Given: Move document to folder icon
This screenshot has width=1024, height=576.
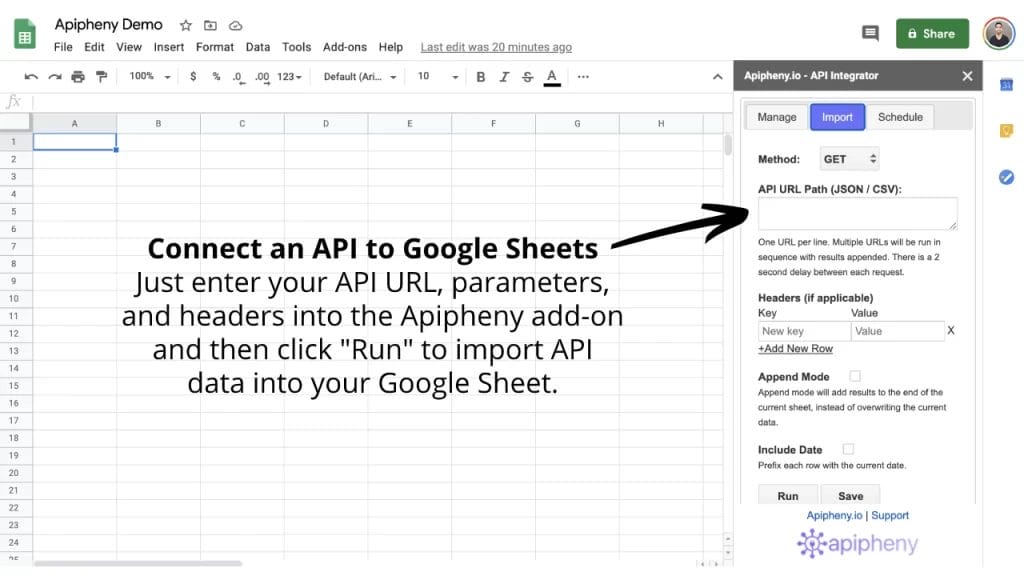Looking at the screenshot, I should [x=210, y=25].
